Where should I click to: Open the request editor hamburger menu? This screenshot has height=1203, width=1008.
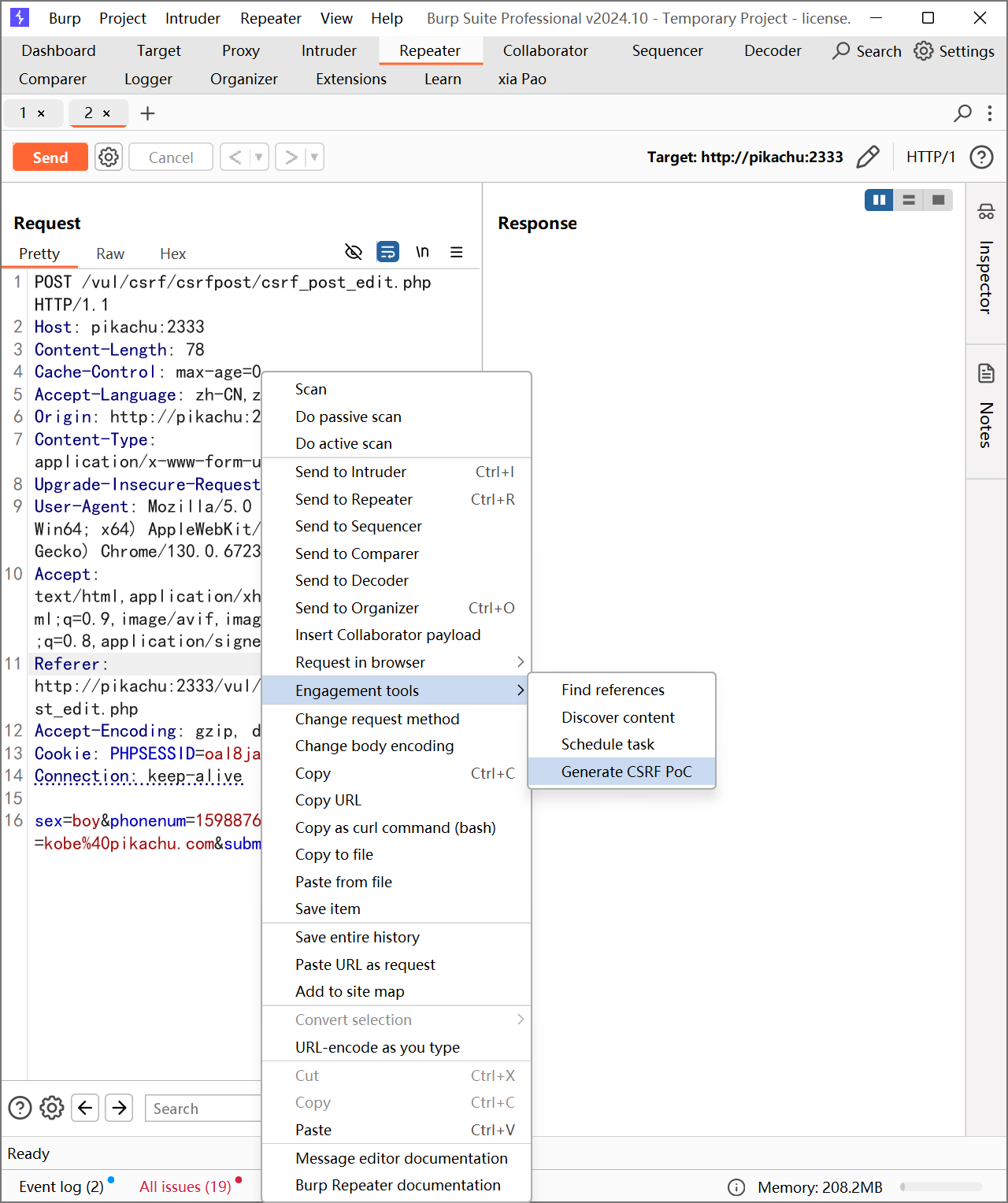click(456, 252)
